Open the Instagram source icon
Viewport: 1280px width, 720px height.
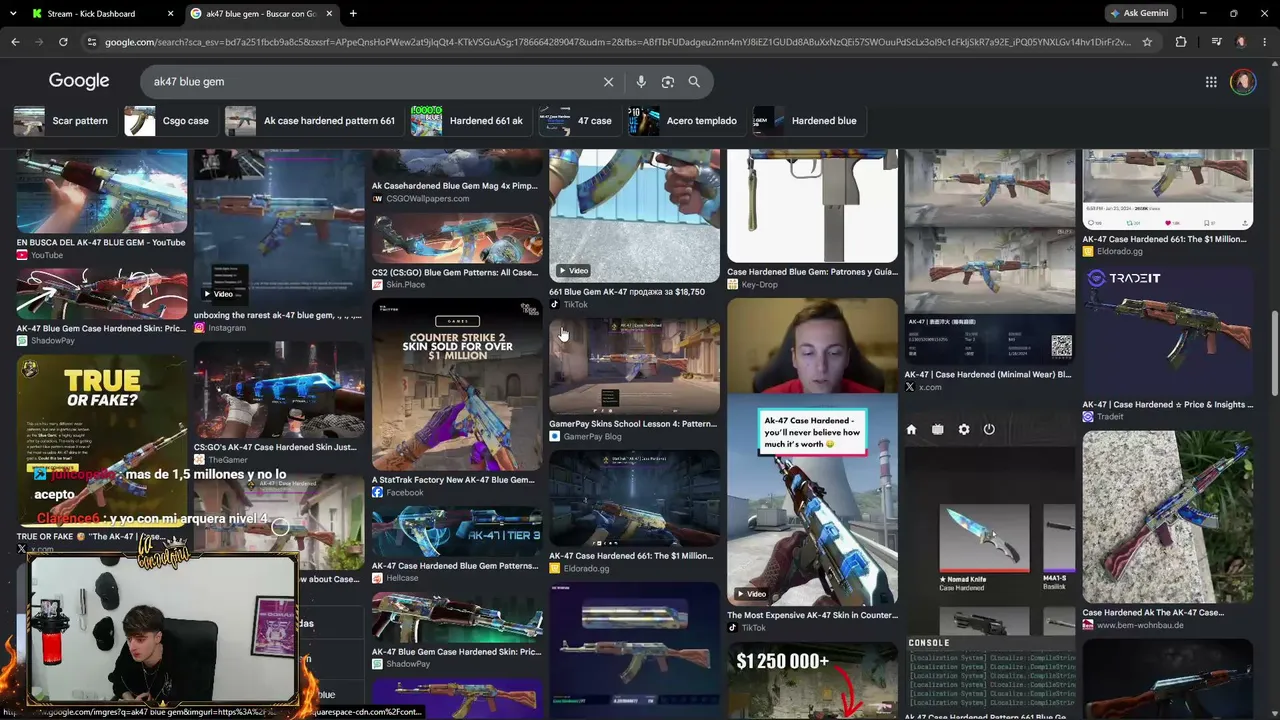[199, 328]
